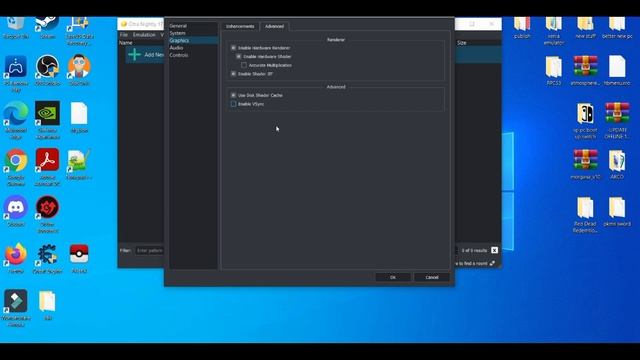
Task: Clear the filter with the X button
Action: point(495,250)
